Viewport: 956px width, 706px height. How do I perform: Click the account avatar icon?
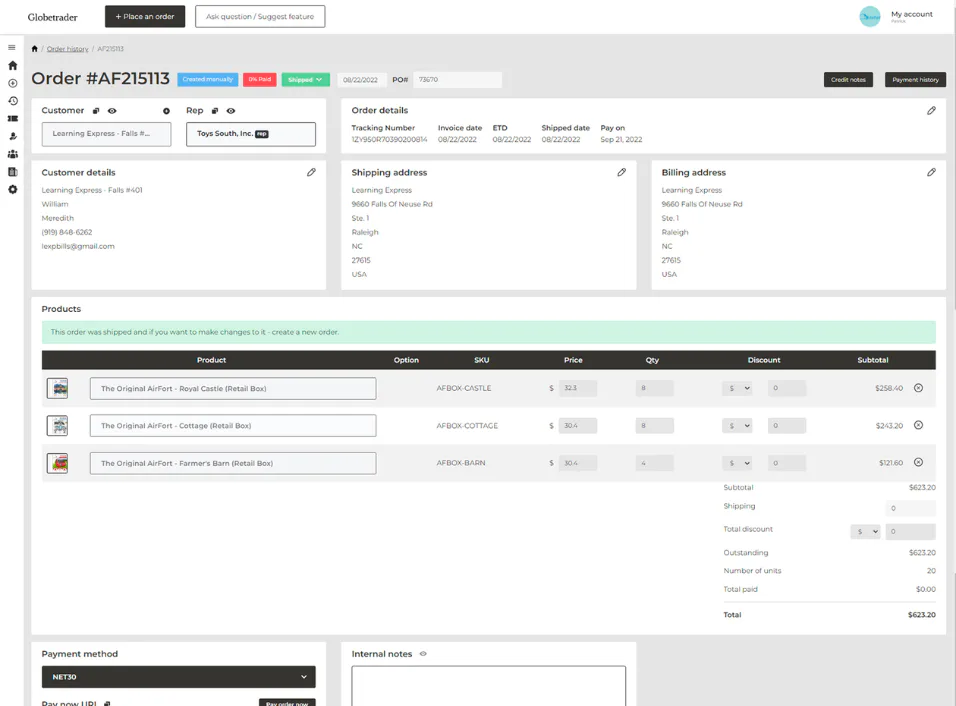[x=870, y=16]
